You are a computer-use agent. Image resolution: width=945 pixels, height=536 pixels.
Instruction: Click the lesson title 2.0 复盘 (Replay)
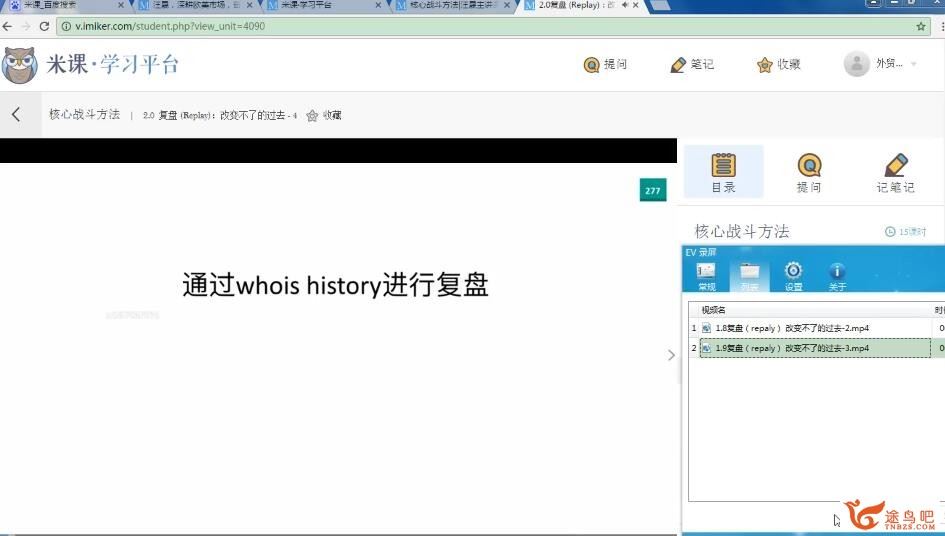220,115
